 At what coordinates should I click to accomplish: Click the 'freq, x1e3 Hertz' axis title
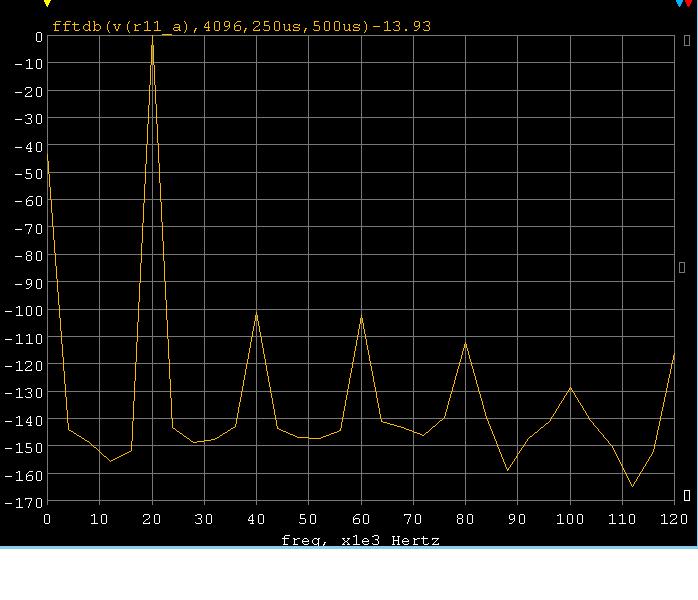[x=361, y=540]
